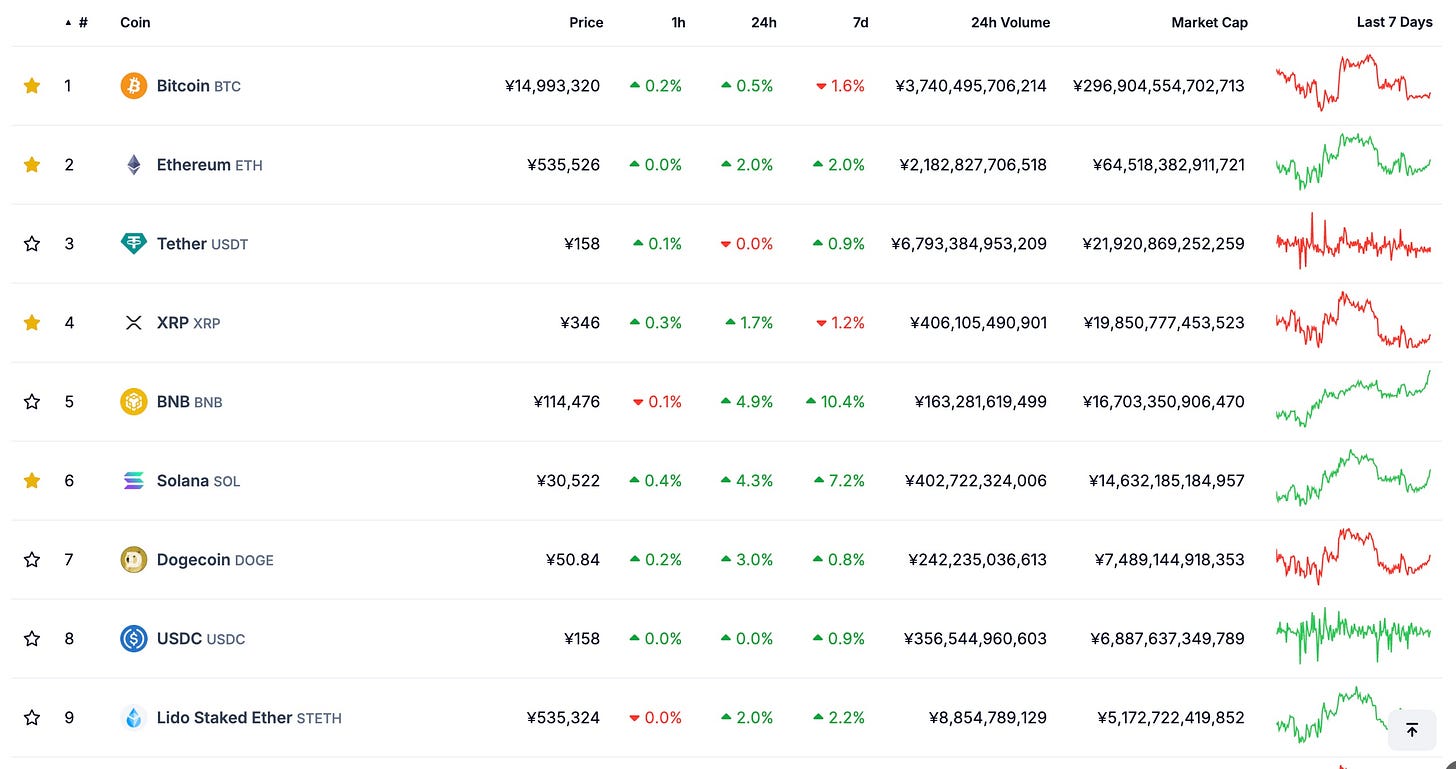Add Tether to favorites with star
Screen dimensions: 1456x769
tap(32, 244)
